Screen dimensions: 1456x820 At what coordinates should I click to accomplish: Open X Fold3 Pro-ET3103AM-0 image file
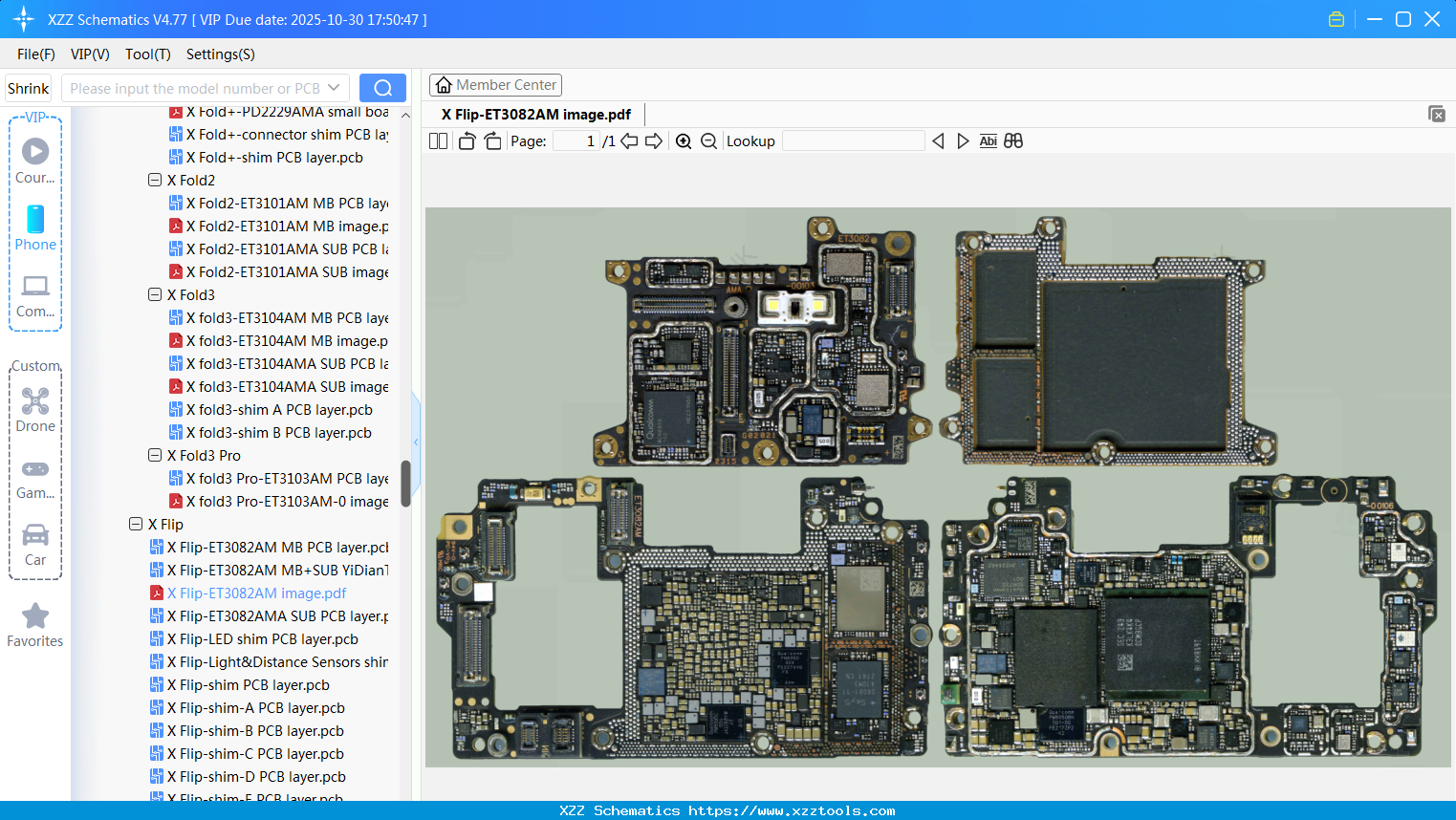[x=287, y=501]
